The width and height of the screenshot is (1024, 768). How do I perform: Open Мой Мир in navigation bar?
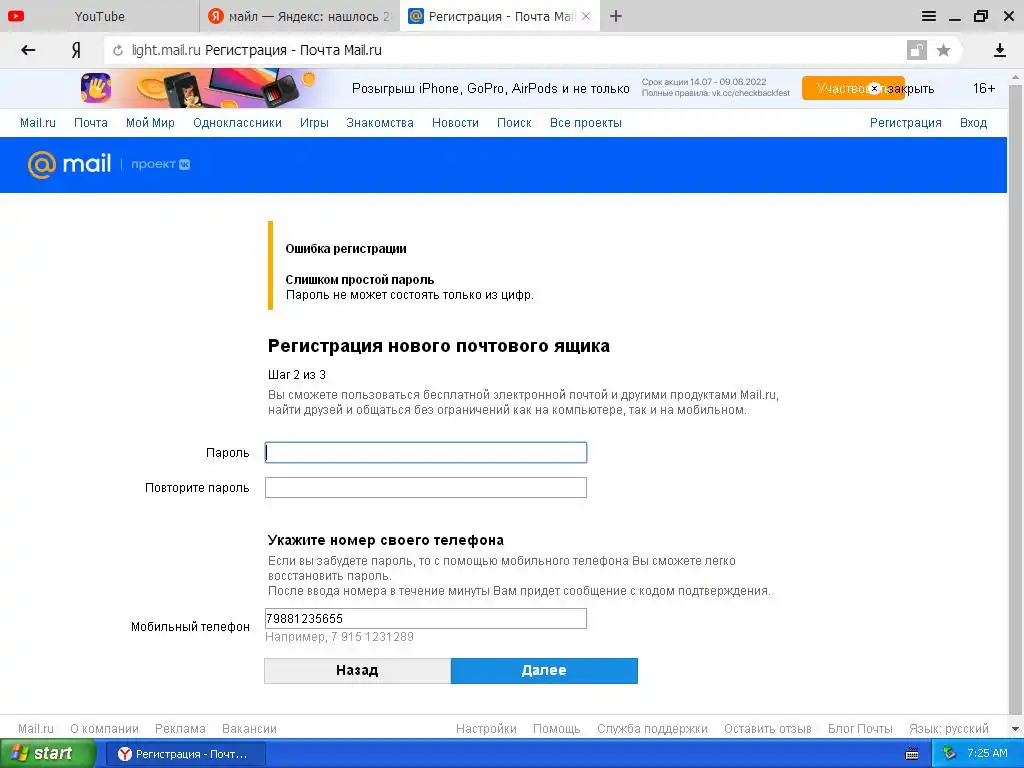point(150,123)
